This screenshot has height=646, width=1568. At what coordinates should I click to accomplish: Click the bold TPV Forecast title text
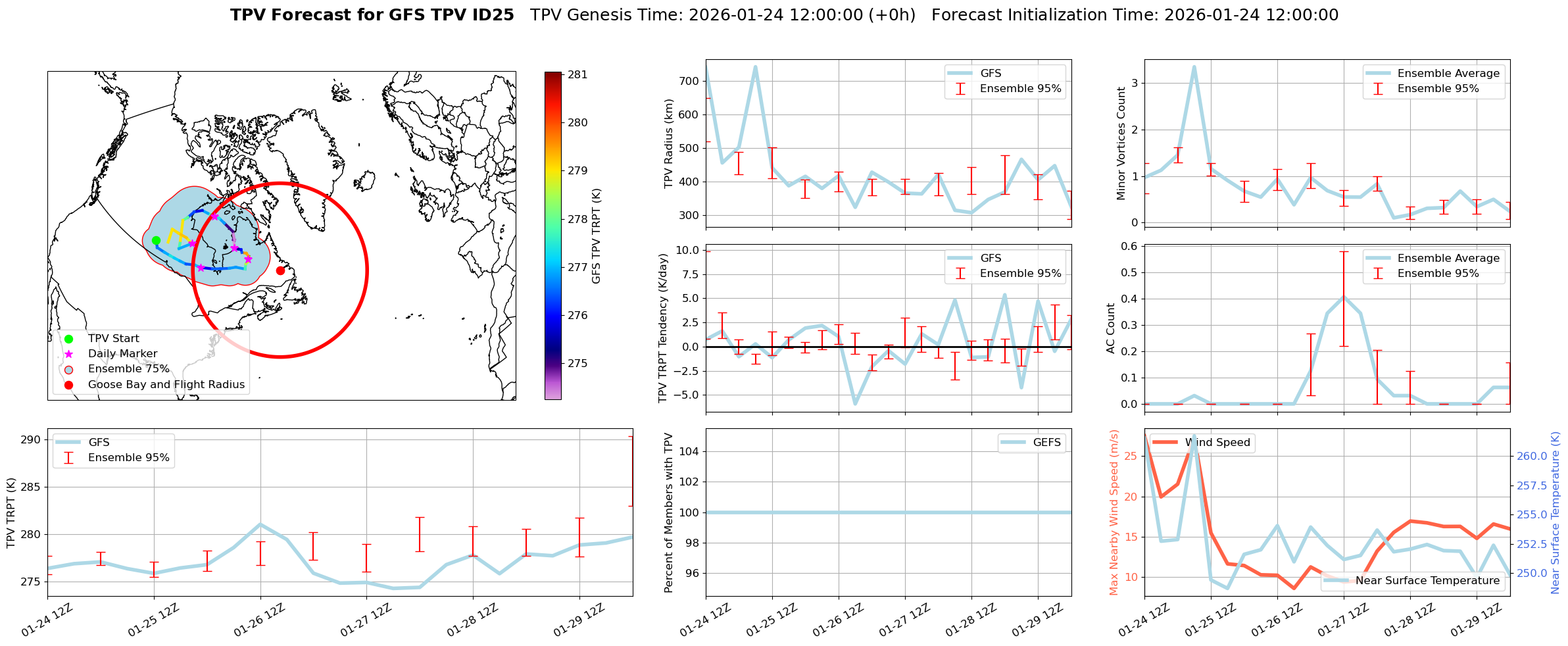[x=372, y=15]
